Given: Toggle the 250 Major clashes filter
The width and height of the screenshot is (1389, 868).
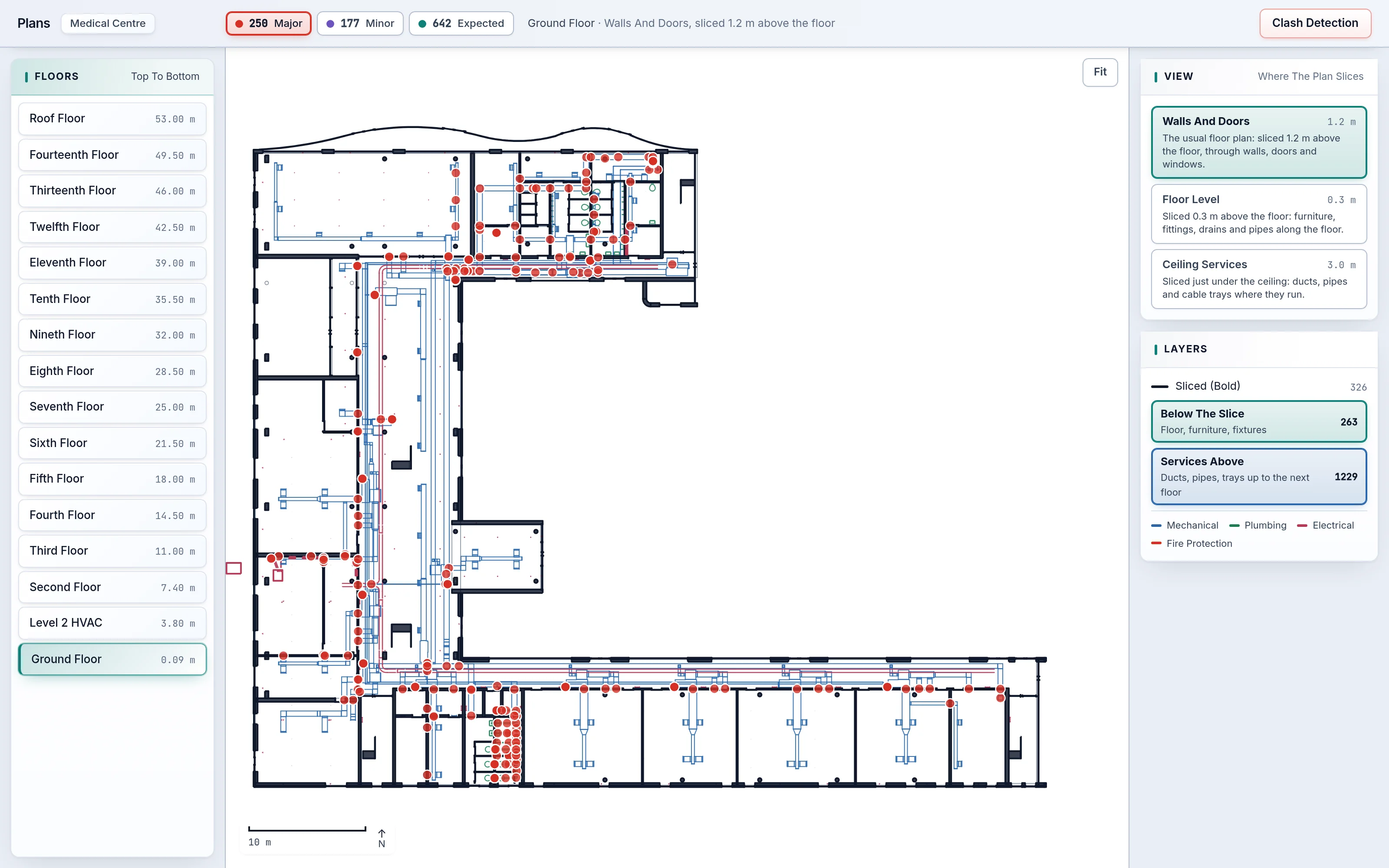Looking at the screenshot, I should 268,23.
